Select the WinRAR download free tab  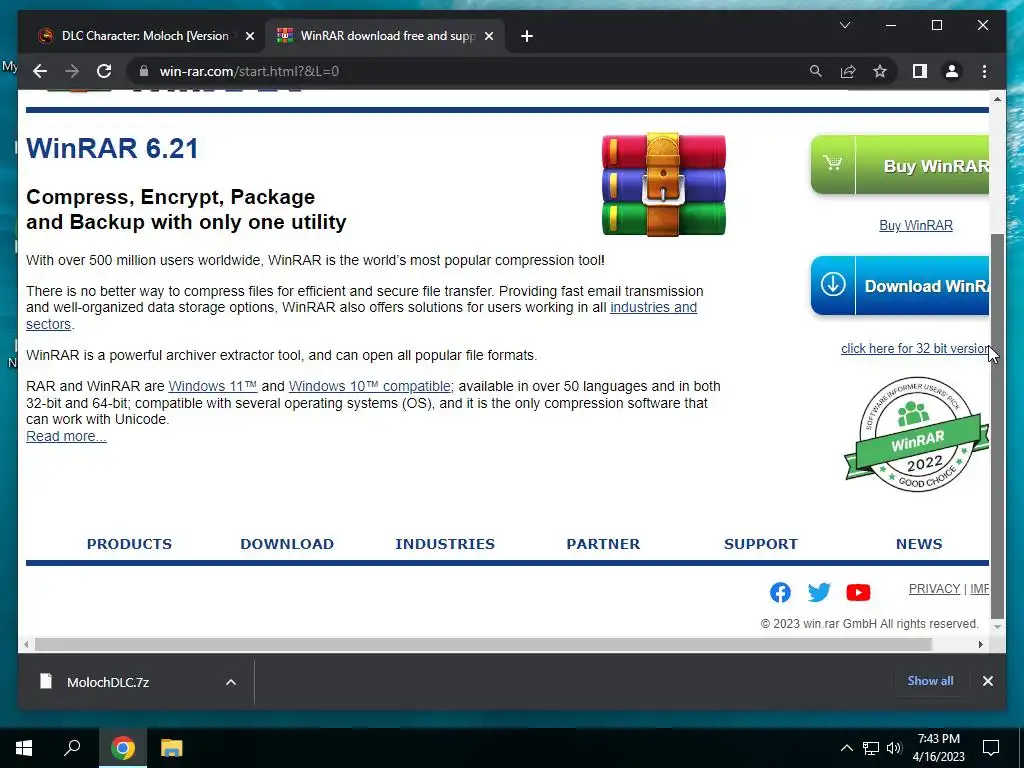pos(385,36)
